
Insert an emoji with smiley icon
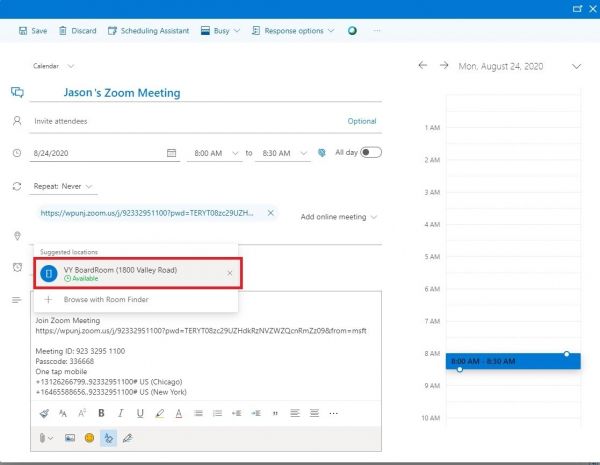click(89, 438)
